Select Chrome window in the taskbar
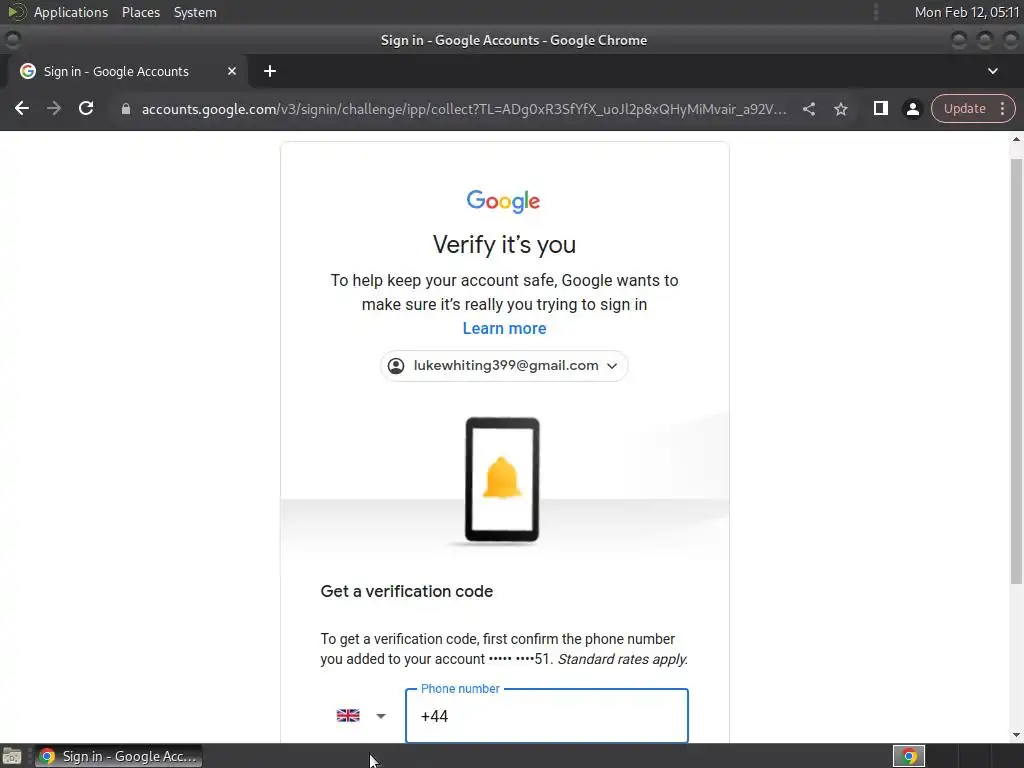The image size is (1024, 768). [119, 756]
